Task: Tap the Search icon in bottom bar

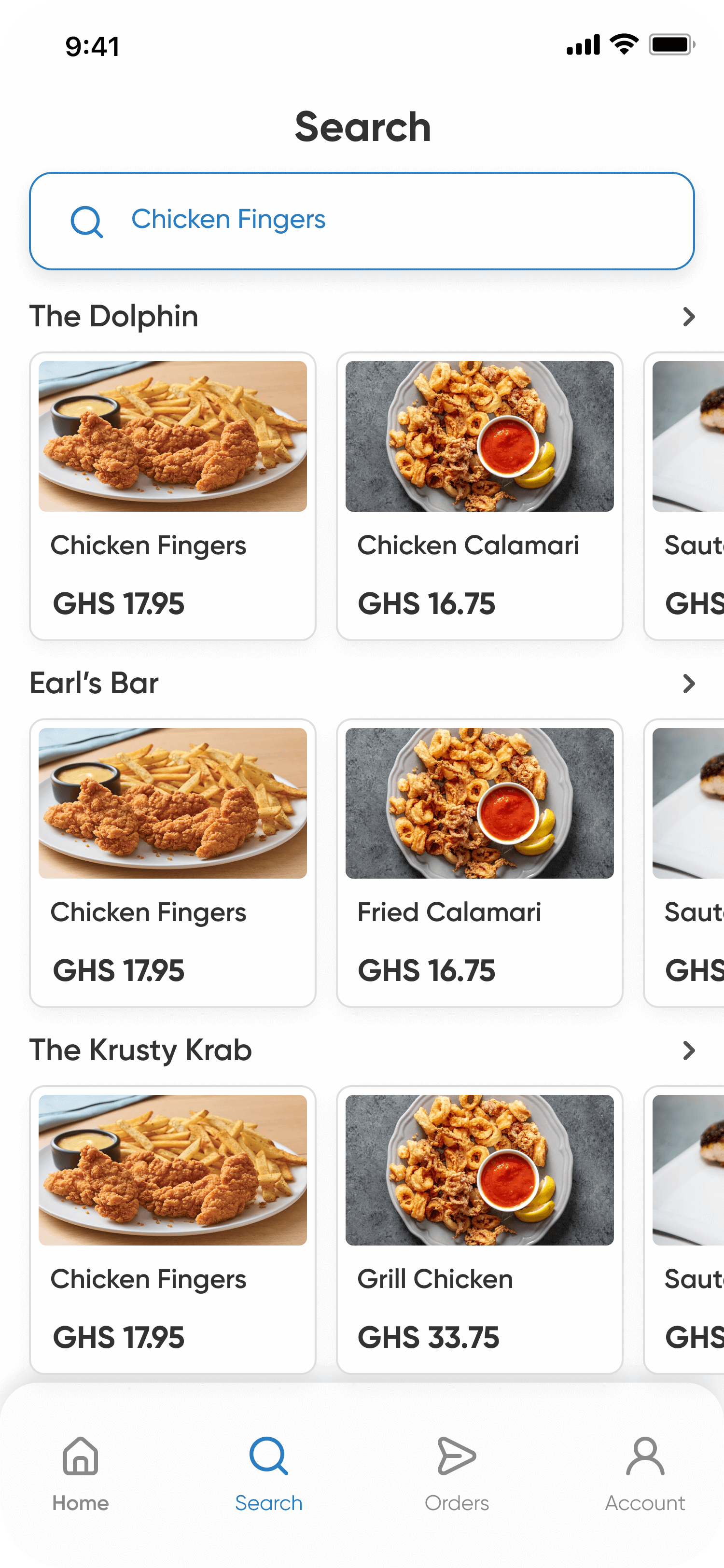Action: [x=268, y=1456]
